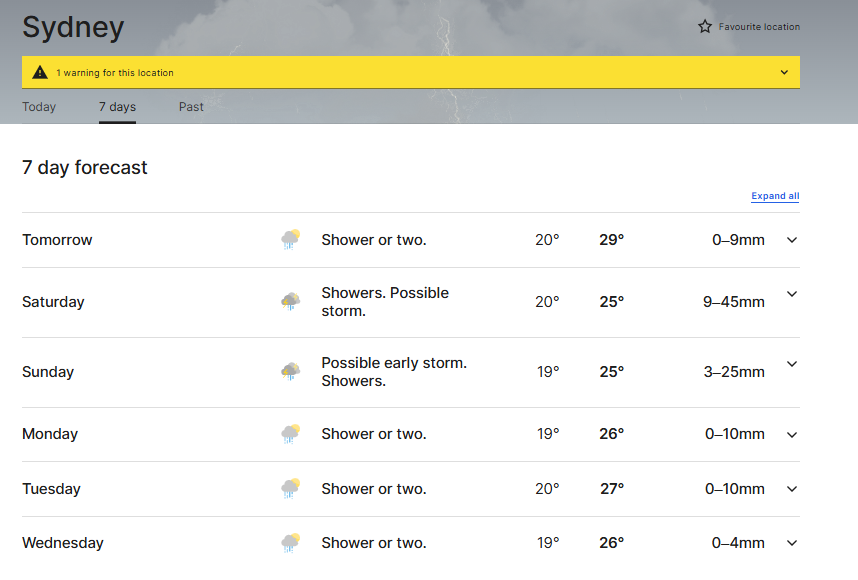Switch to the Today tab

pos(39,107)
